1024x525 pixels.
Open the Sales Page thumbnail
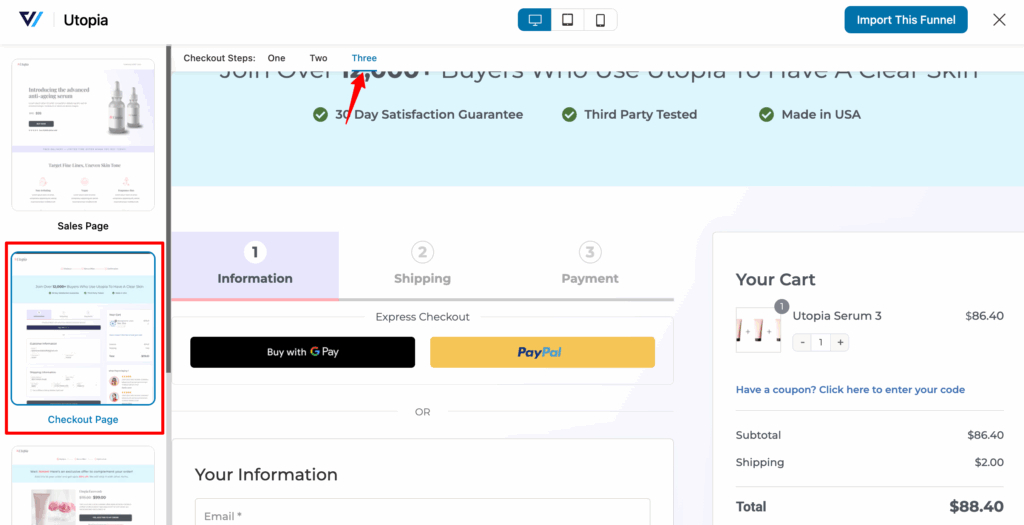pos(83,135)
